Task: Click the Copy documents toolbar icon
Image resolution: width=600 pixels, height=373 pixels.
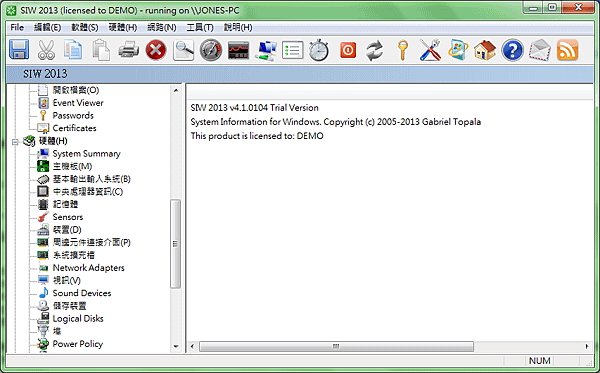Action: [x=73, y=50]
